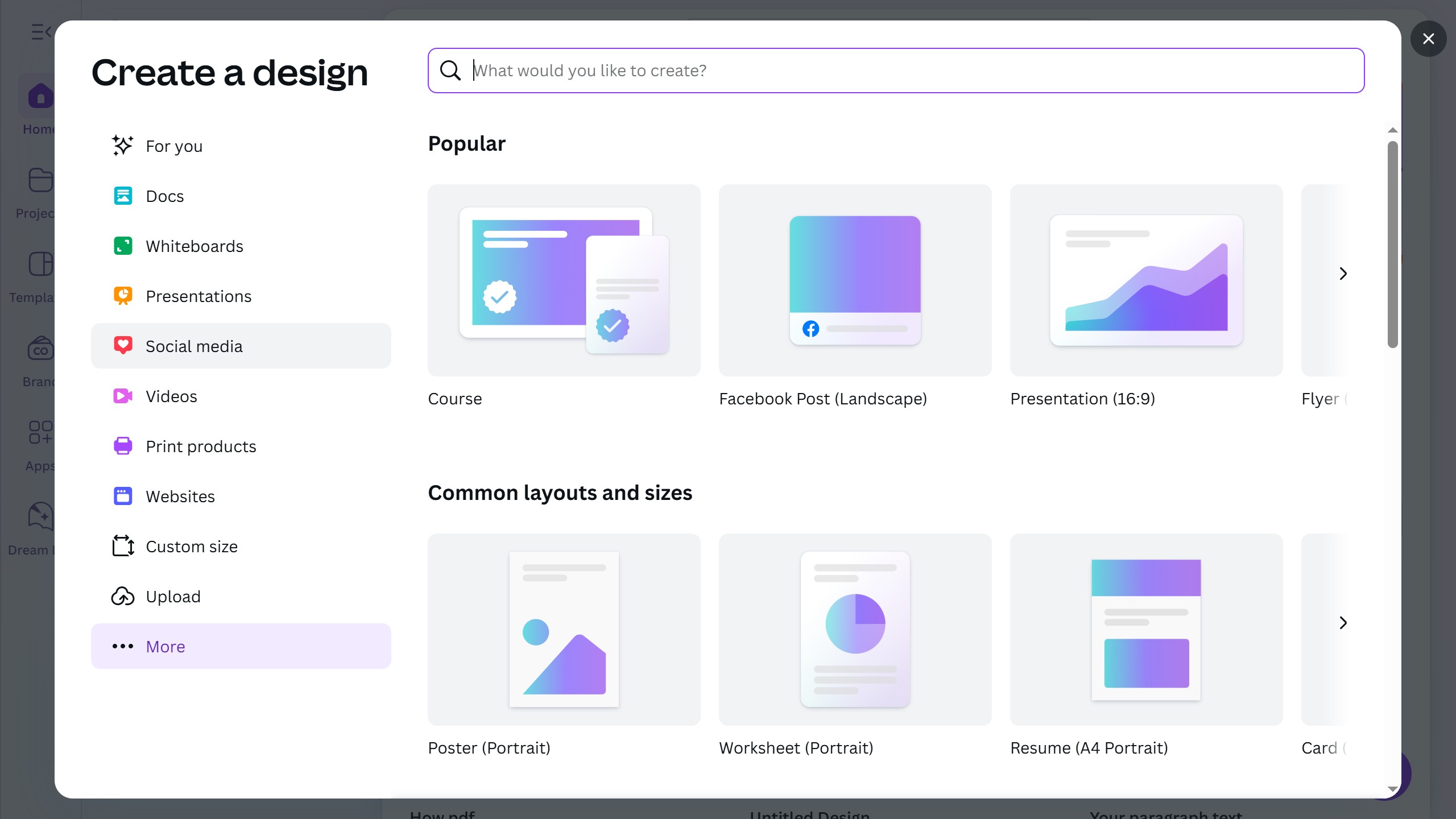This screenshot has height=819, width=1456.
Task: Show next Popular designs with arrow
Action: [x=1343, y=274]
